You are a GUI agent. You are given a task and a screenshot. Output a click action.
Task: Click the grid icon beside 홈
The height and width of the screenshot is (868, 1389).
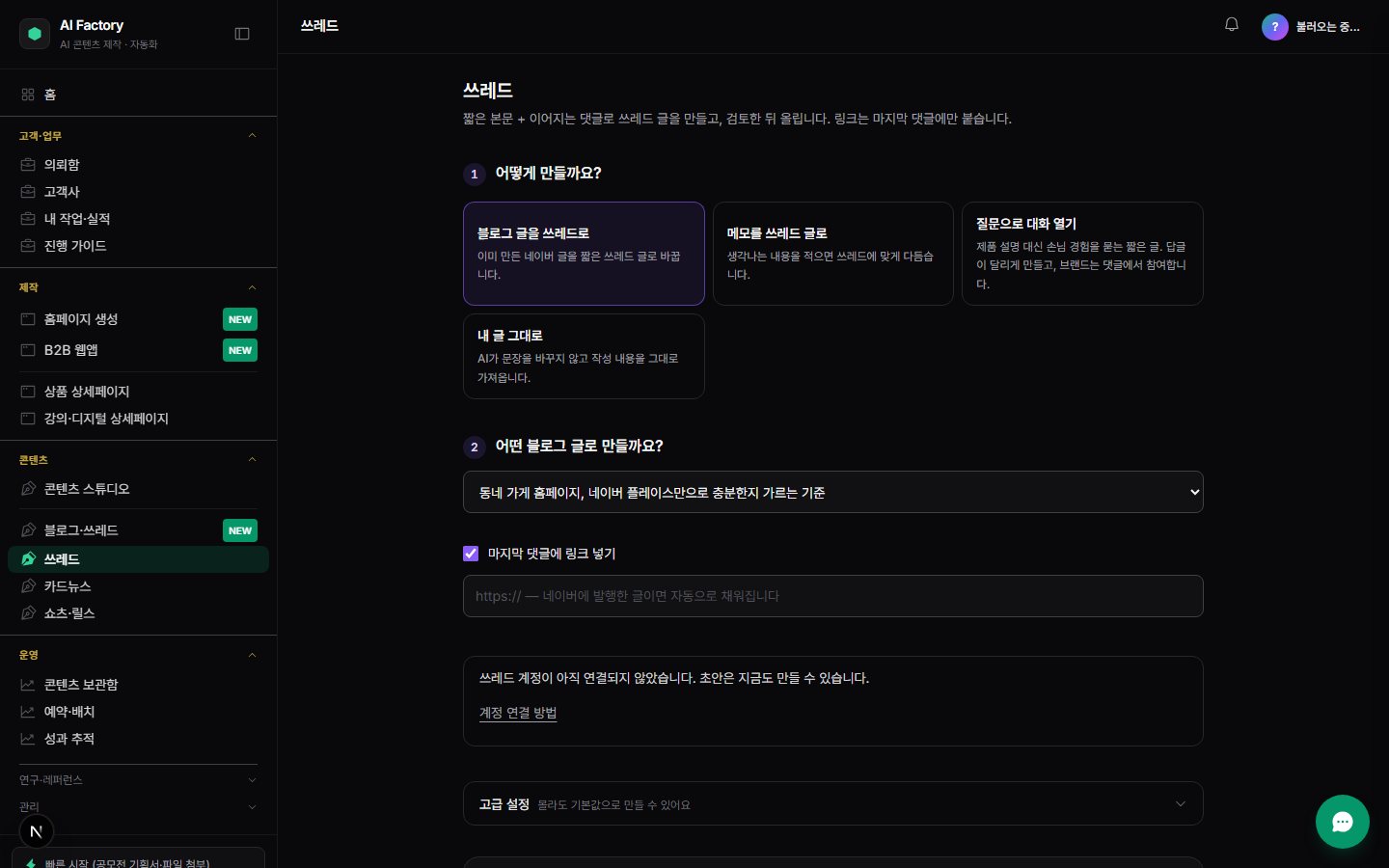pyautogui.click(x=28, y=95)
